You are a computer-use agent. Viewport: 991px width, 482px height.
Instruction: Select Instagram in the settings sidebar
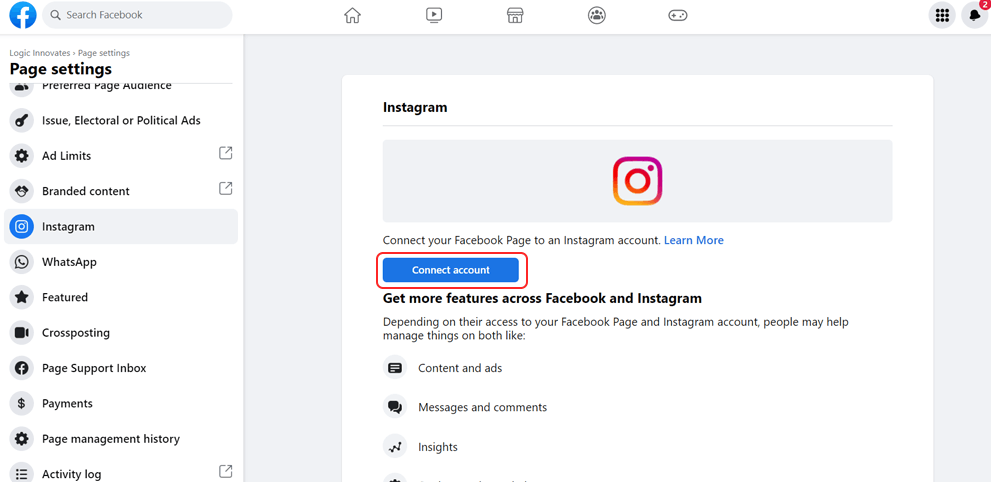[x=121, y=226]
